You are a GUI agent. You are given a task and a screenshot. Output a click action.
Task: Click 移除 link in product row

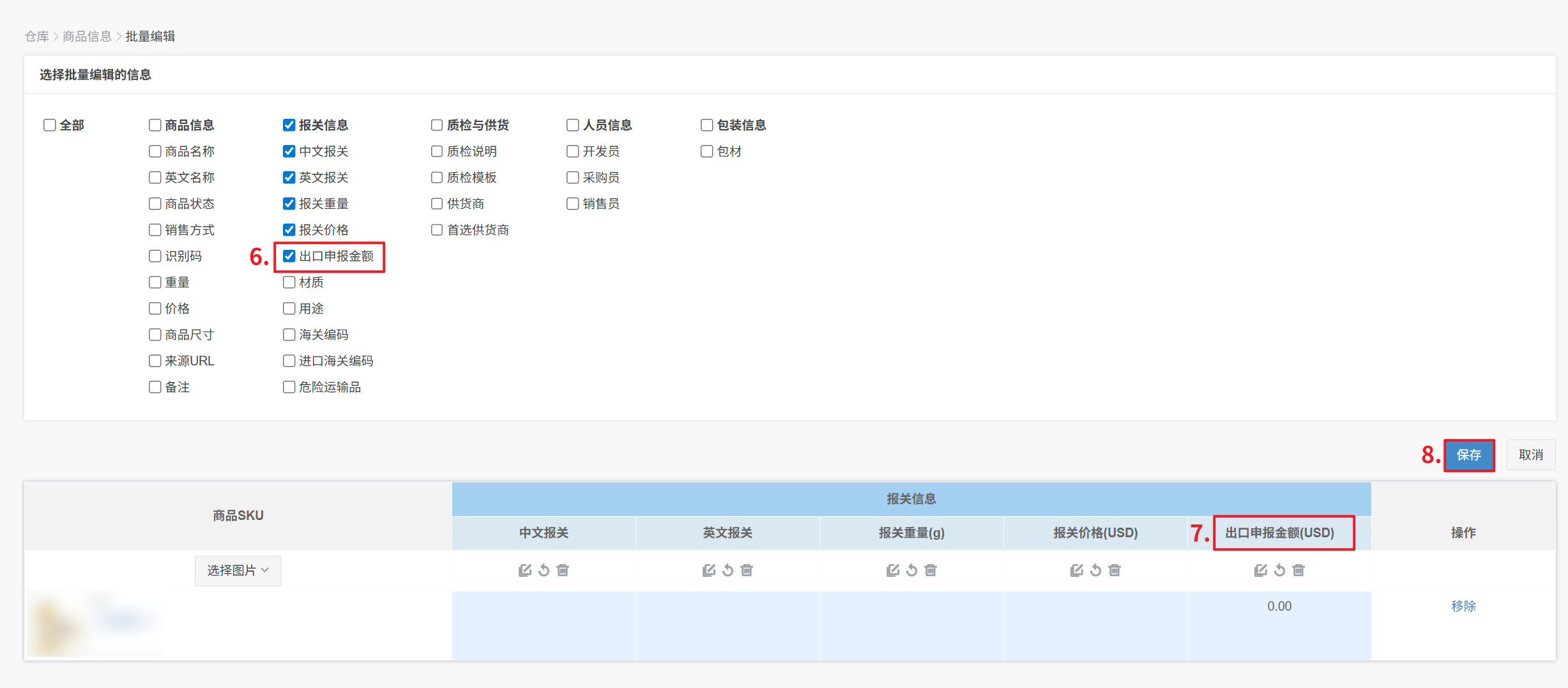(x=1463, y=606)
